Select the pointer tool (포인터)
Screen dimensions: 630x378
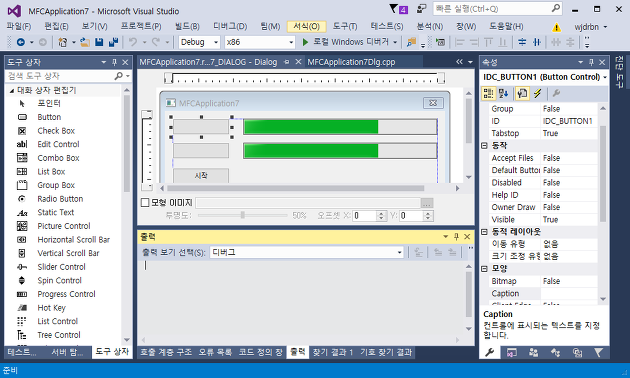pos(49,103)
